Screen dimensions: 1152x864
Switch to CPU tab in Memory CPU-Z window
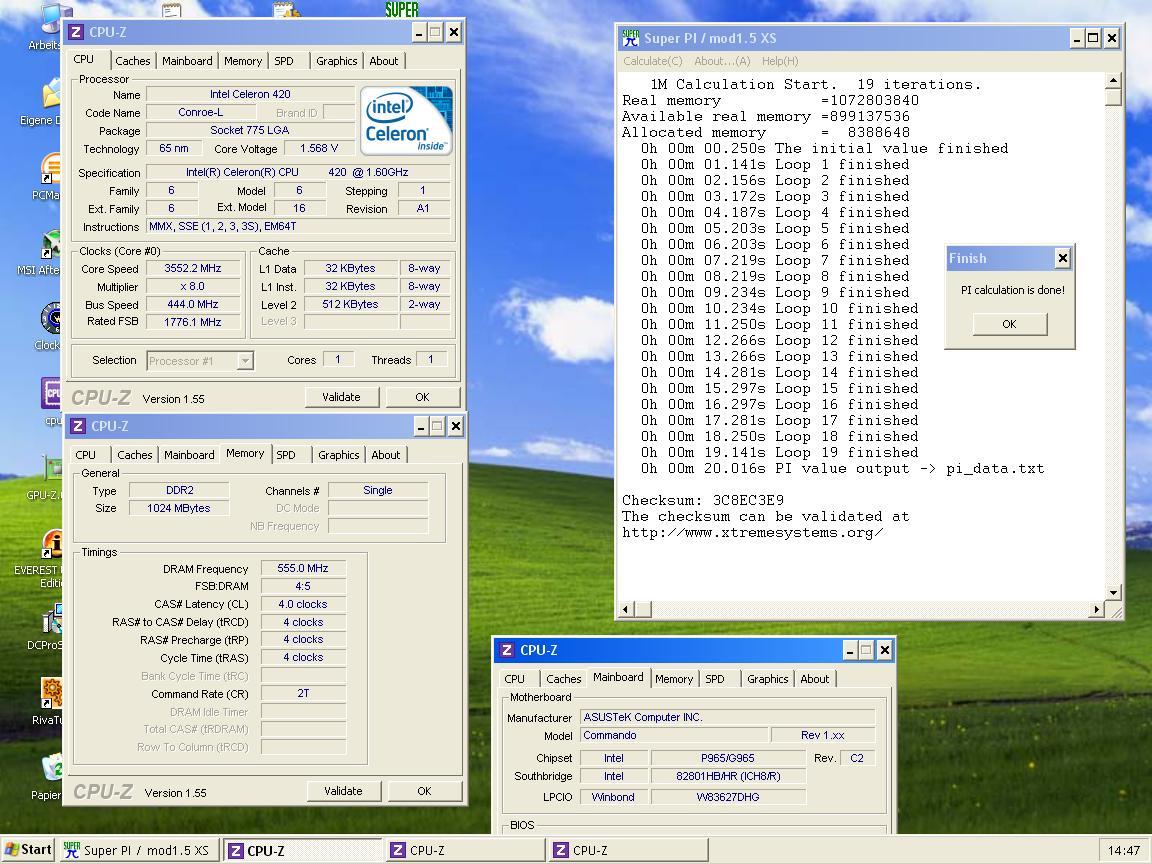point(85,455)
